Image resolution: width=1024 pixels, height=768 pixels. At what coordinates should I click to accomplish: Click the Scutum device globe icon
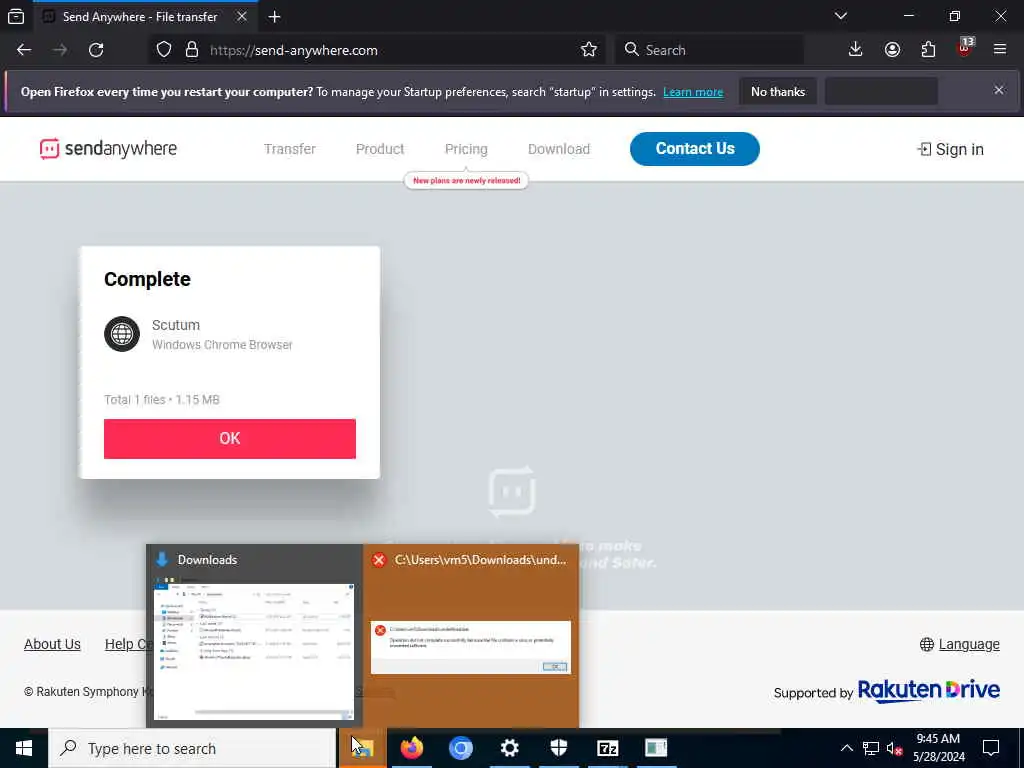[x=122, y=334]
